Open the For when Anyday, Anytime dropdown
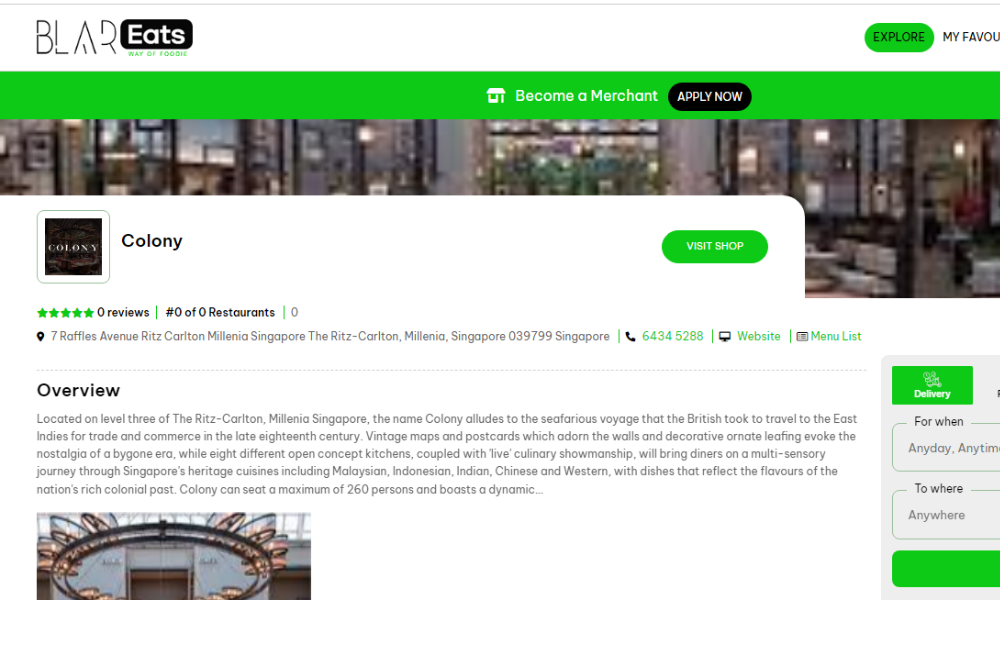 coord(946,447)
